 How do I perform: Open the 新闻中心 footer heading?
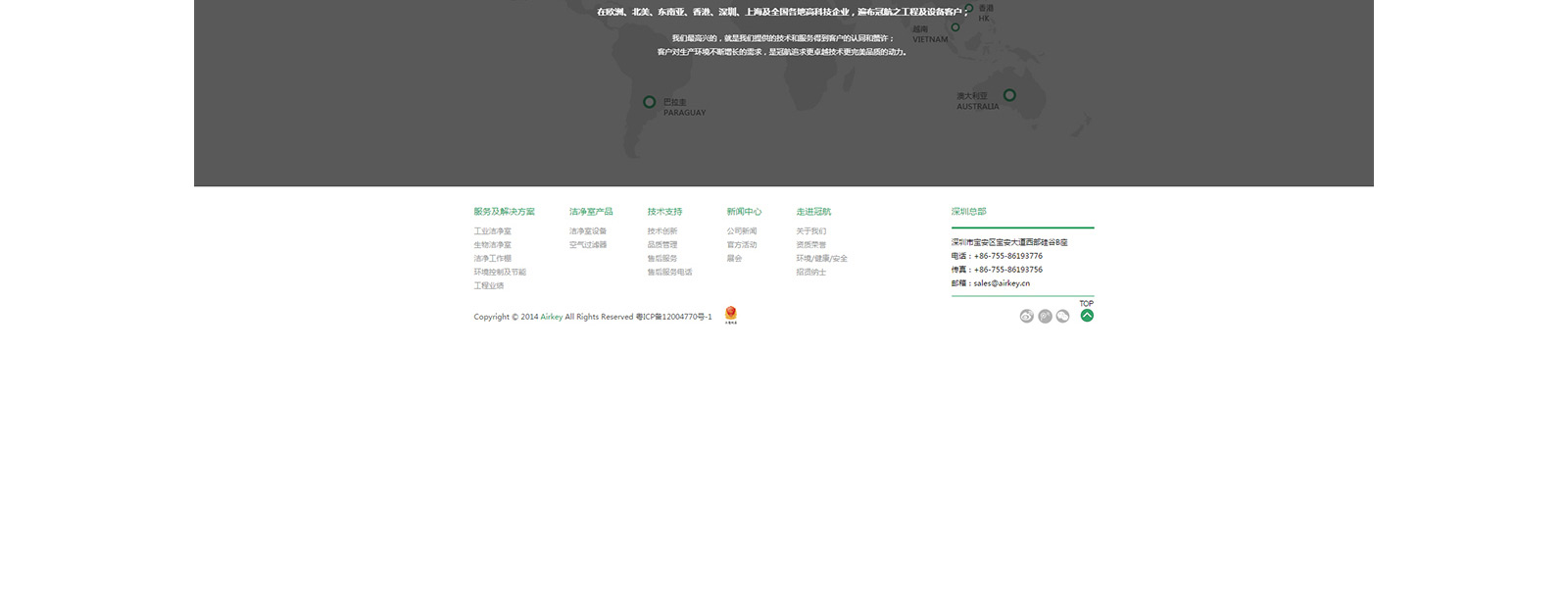pos(744,212)
